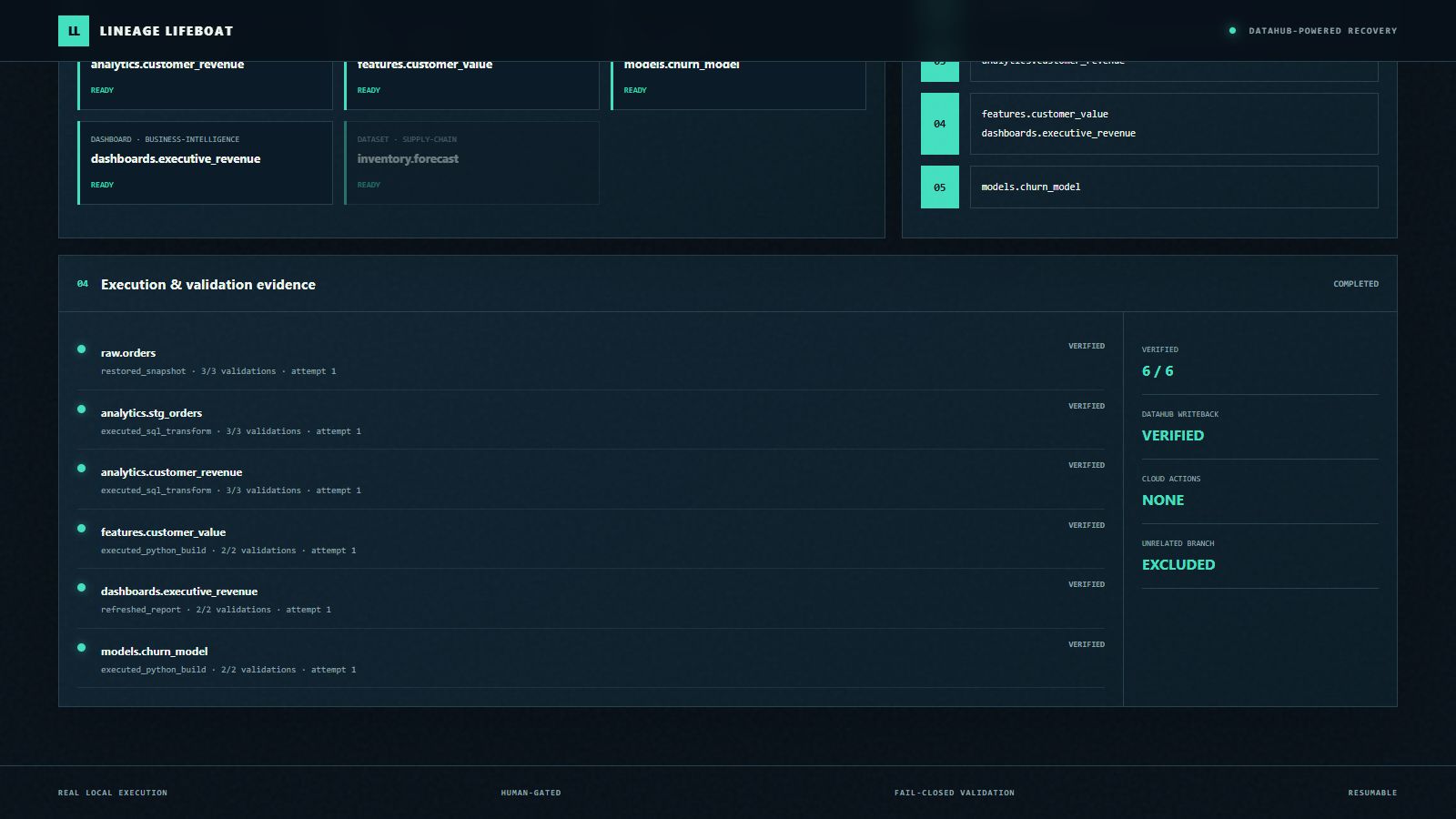The height and width of the screenshot is (819, 1456).
Task: Open the models.churn_model step in plan list
Action: (1174, 187)
